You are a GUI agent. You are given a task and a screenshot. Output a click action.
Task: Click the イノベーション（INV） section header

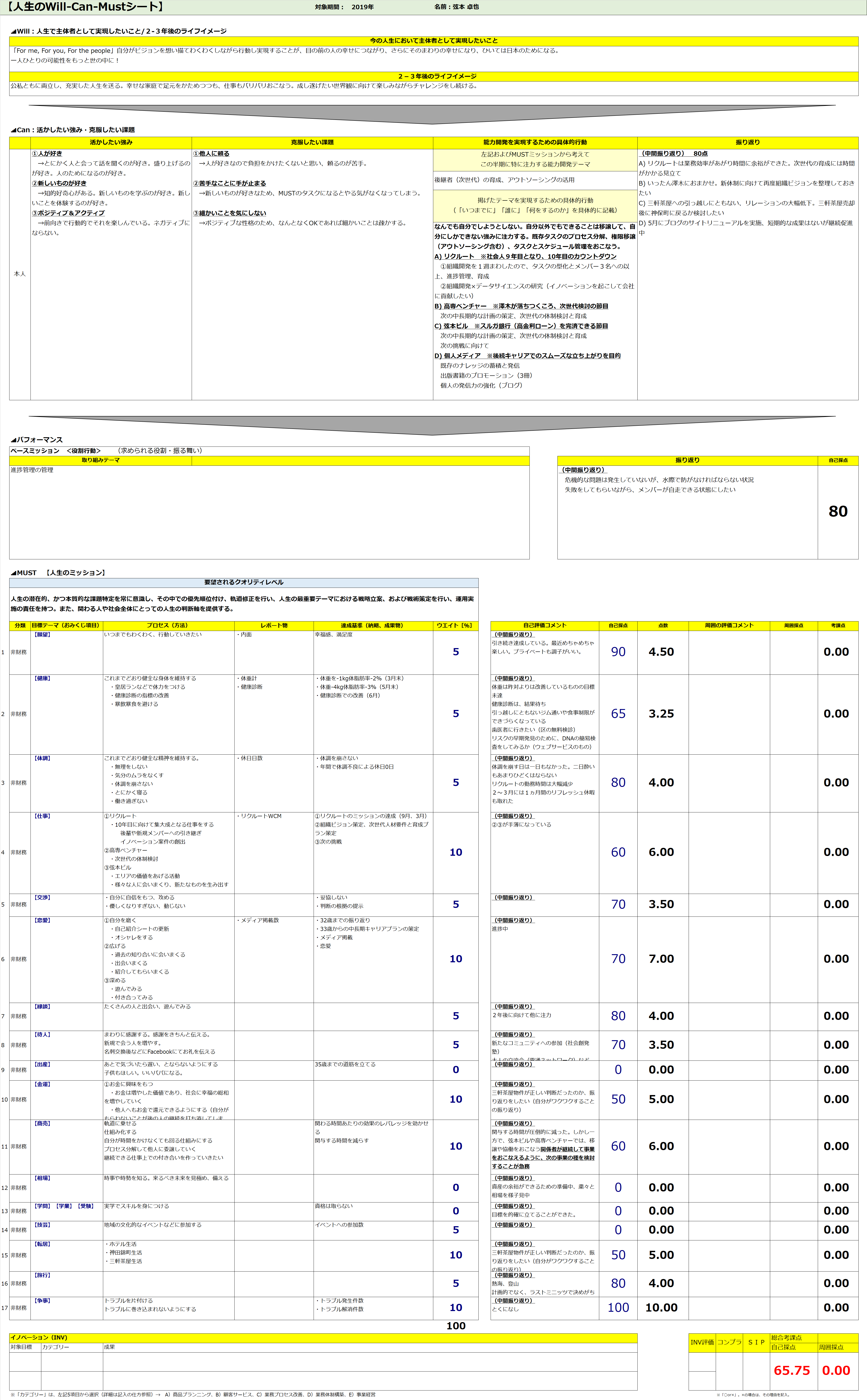coord(323,1338)
